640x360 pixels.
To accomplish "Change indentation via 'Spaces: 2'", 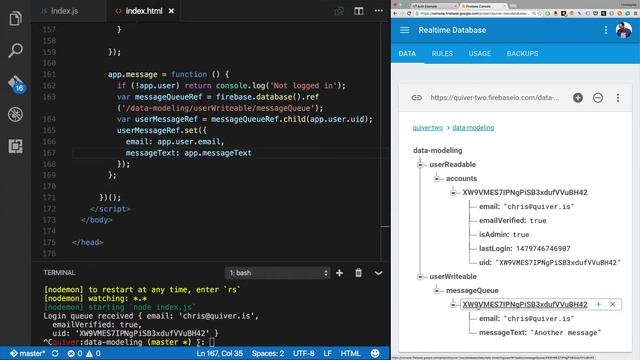I will (268, 353).
